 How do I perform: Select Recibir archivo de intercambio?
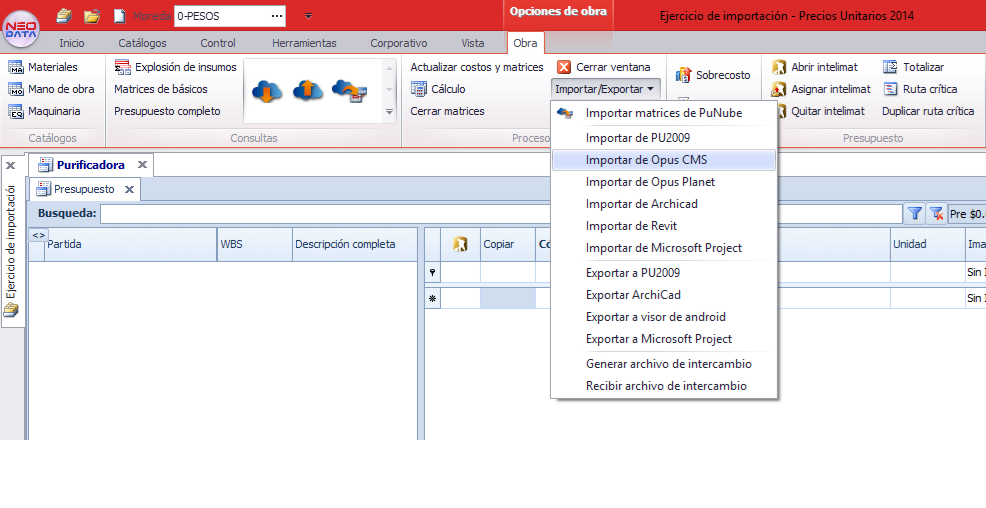663,386
